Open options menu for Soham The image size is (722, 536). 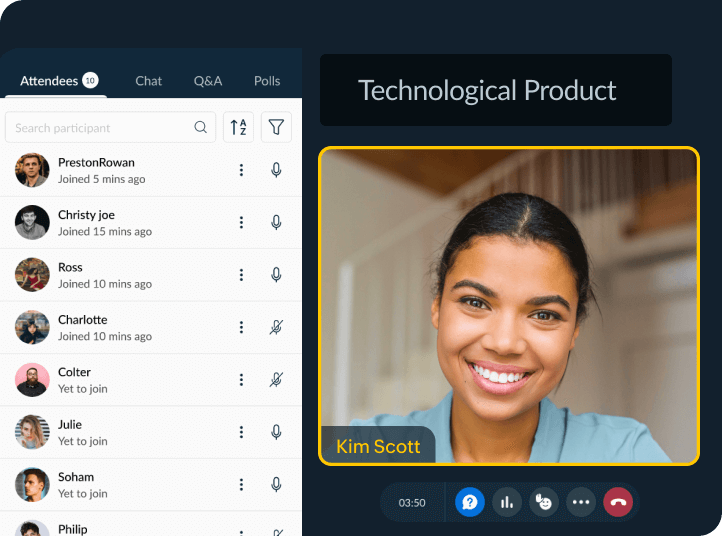tap(241, 484)
